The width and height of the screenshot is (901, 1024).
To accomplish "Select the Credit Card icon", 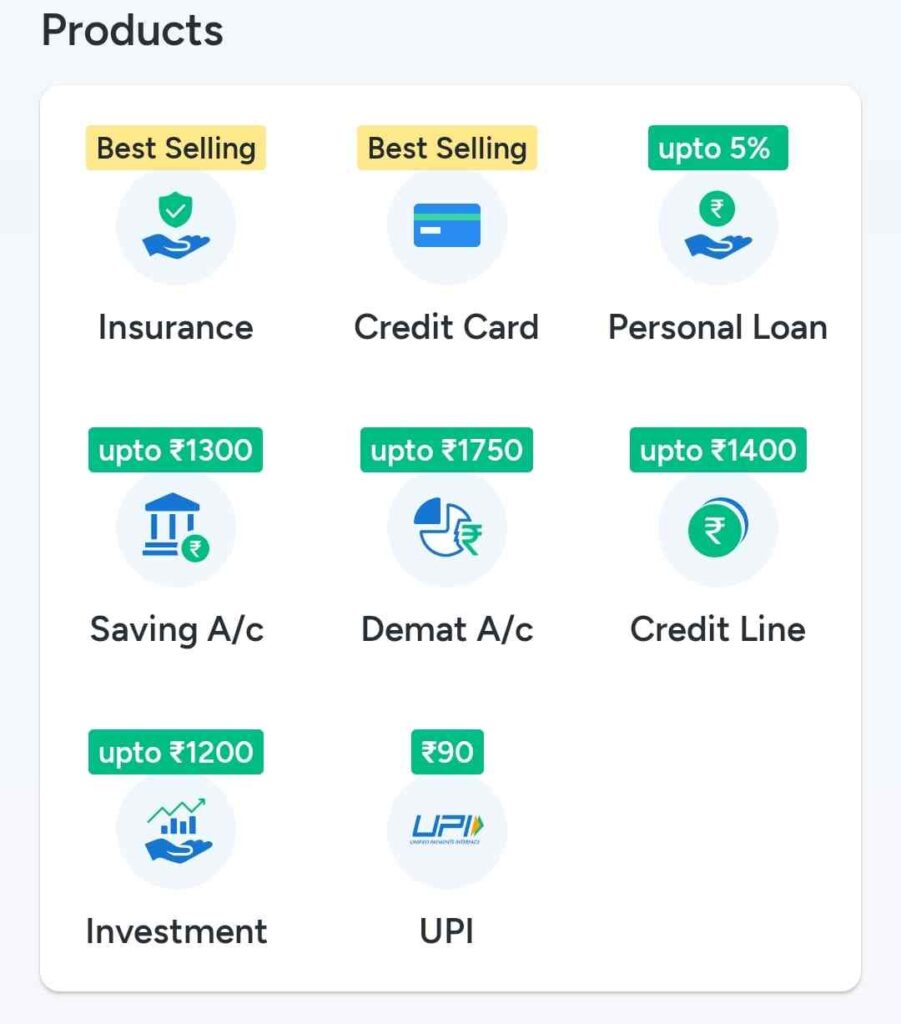I will 447,226.
